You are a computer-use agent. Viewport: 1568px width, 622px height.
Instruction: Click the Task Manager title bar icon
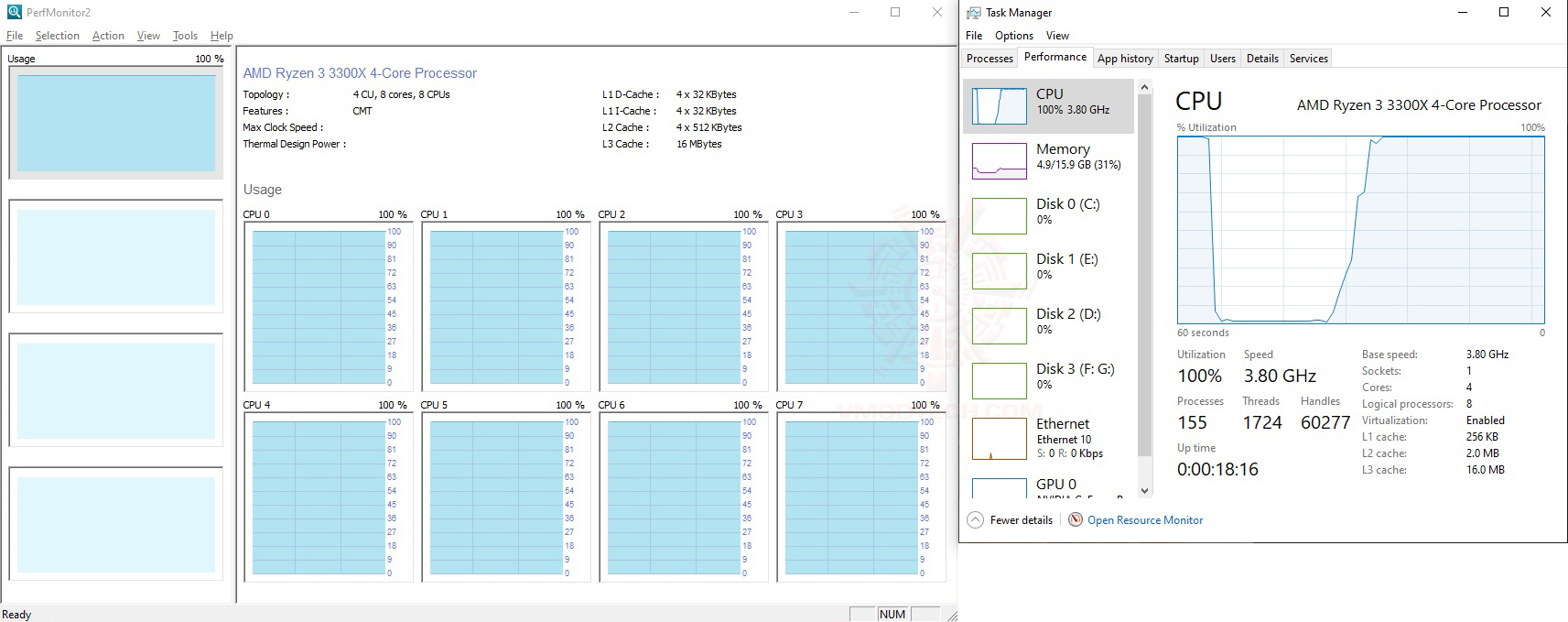click(974, 13)
